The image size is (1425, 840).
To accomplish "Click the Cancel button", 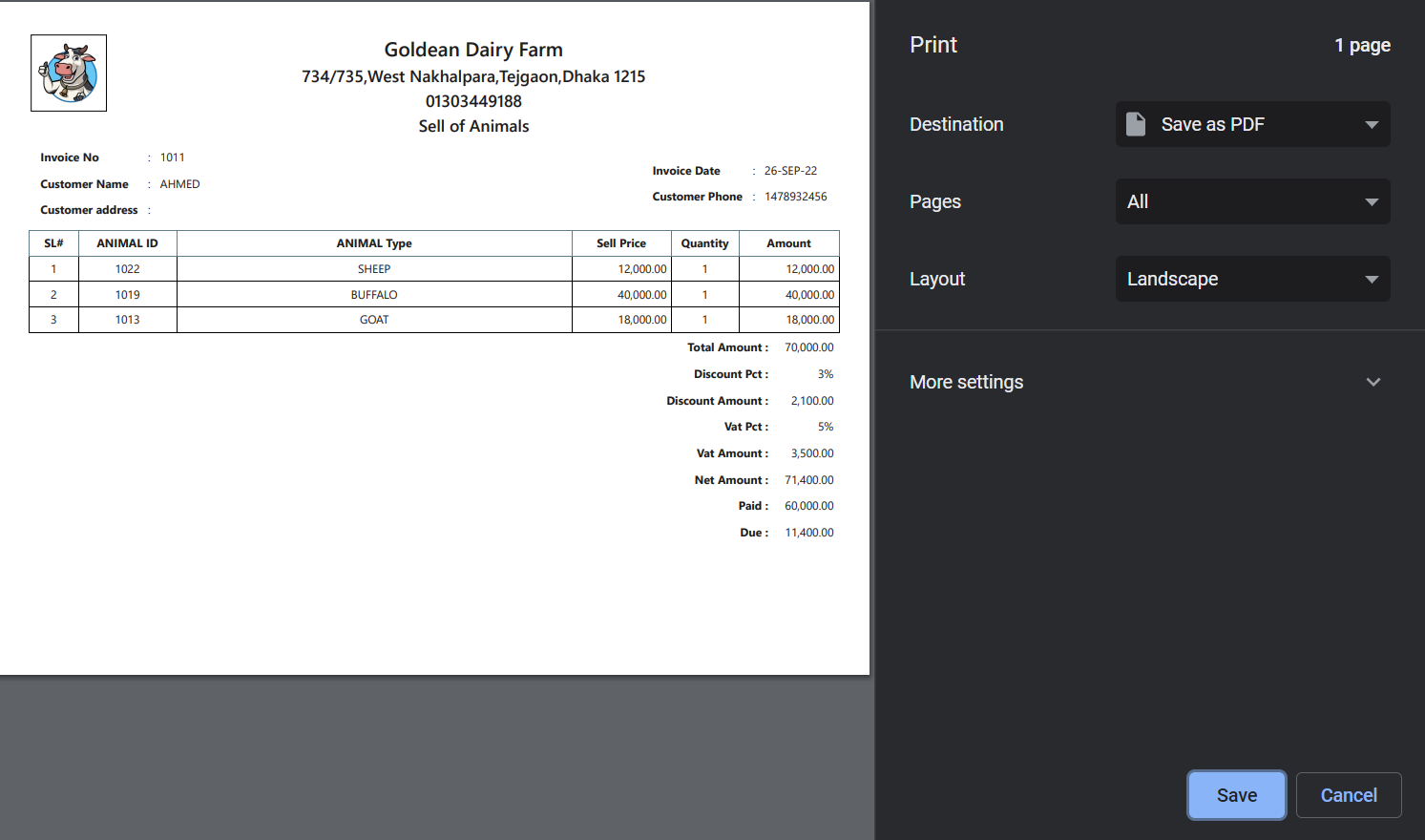I will pyautogui.click(x=1349, y=795).
